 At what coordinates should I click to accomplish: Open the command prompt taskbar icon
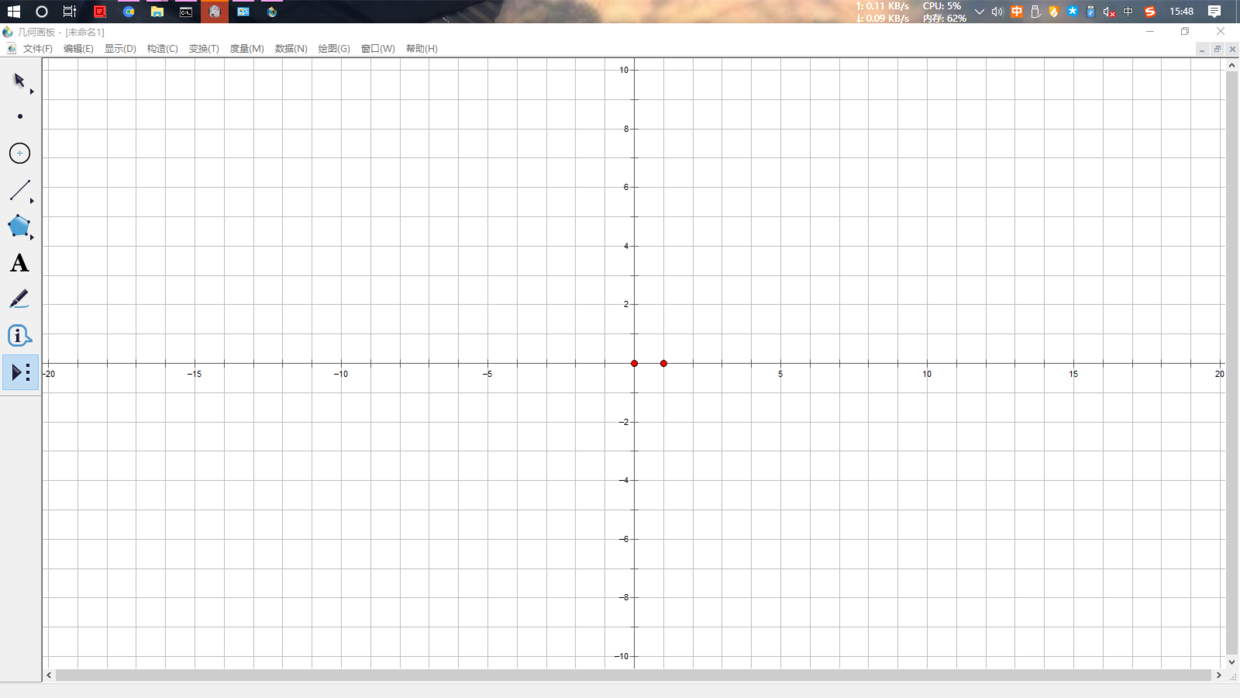pos(186,12)
